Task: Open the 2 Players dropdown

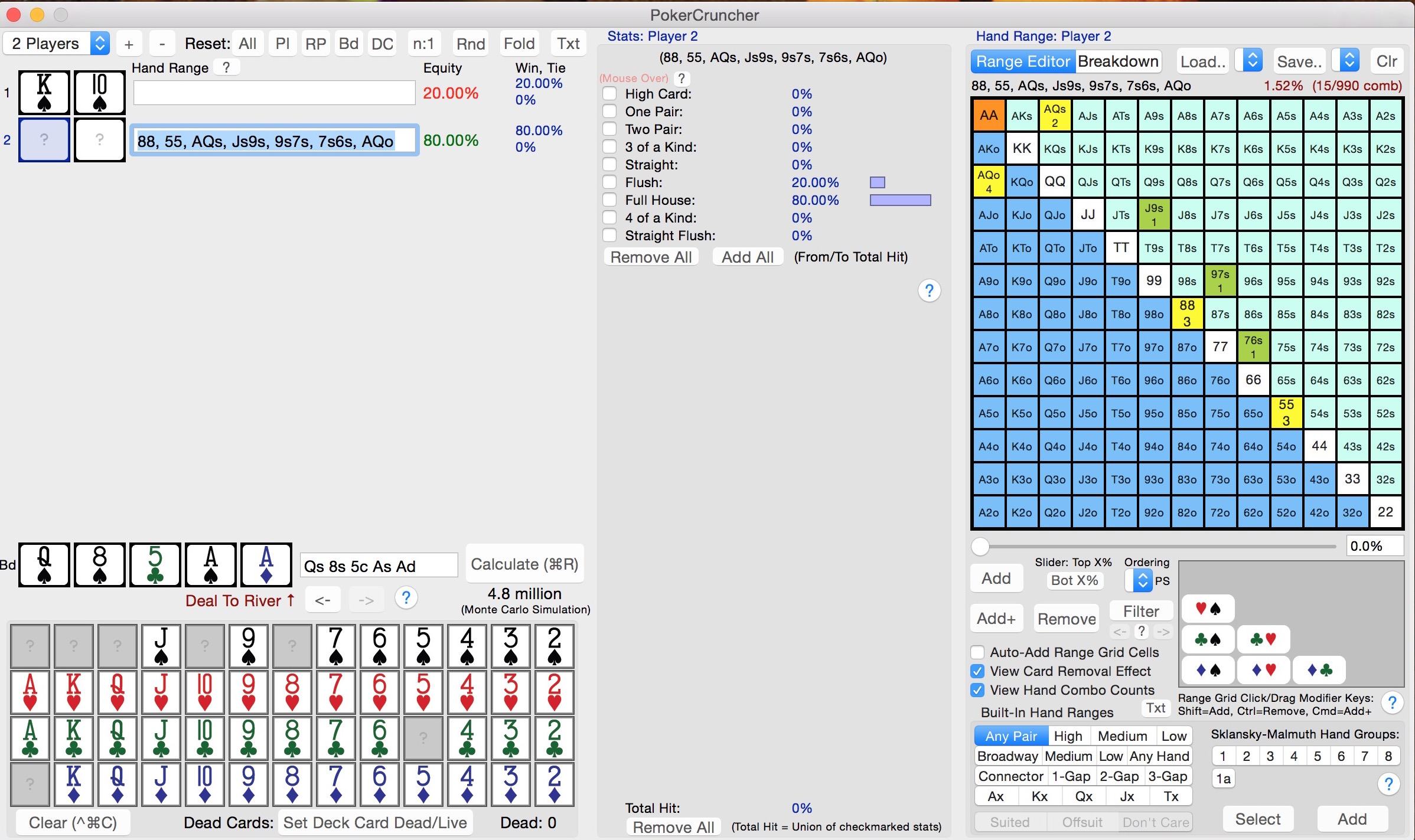Action: (x=57, y=44)
